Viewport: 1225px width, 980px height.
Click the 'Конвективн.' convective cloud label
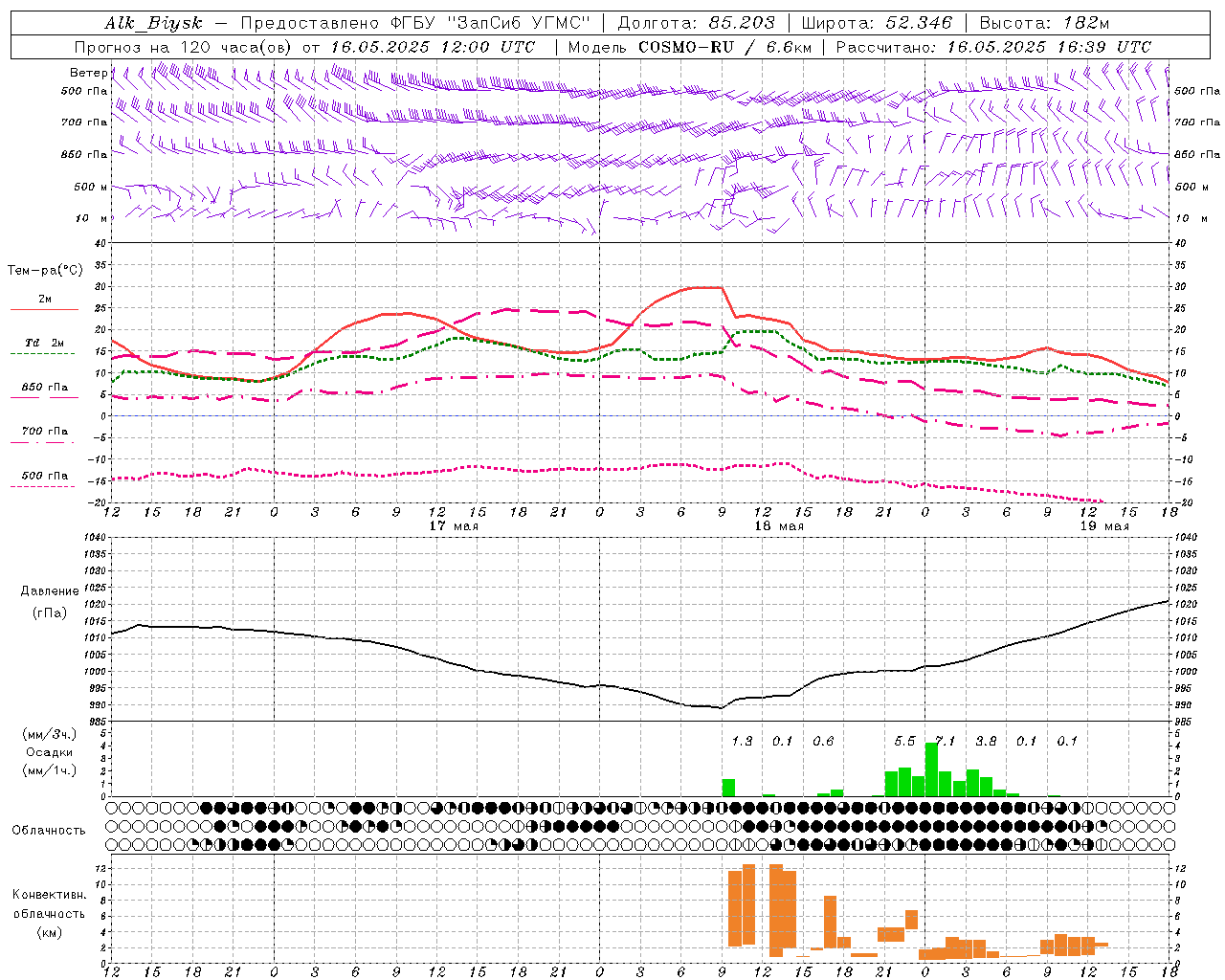point(50,895)
